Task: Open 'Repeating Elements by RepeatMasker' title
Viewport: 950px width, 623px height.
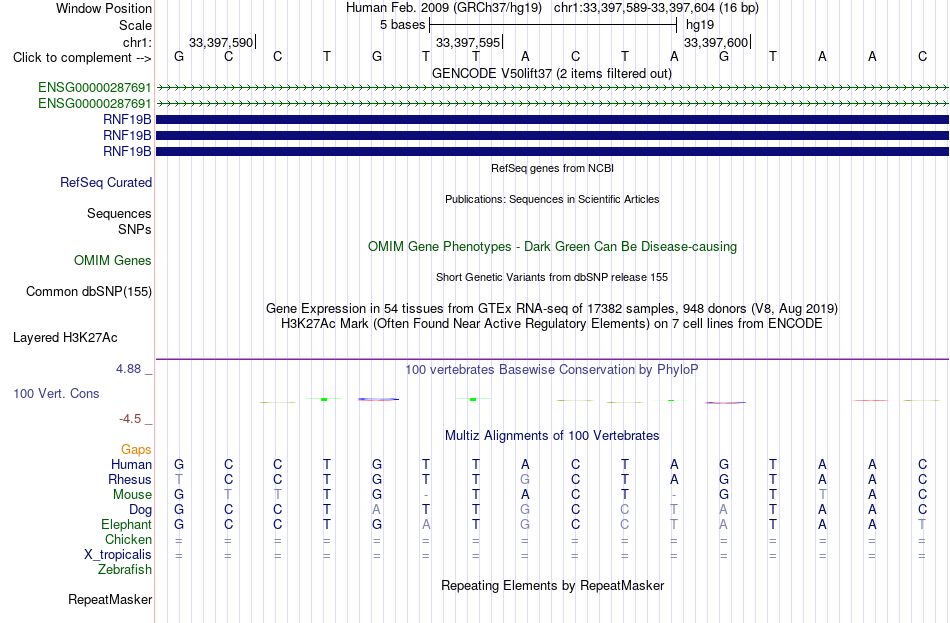Action: (x=553, y=586)
